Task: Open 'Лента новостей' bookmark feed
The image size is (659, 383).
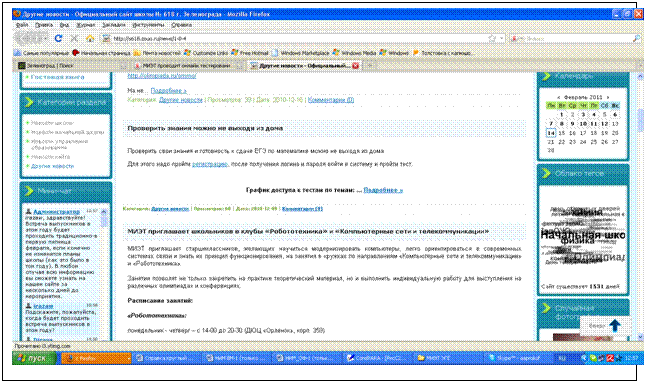Action: [x=157, y=53]
